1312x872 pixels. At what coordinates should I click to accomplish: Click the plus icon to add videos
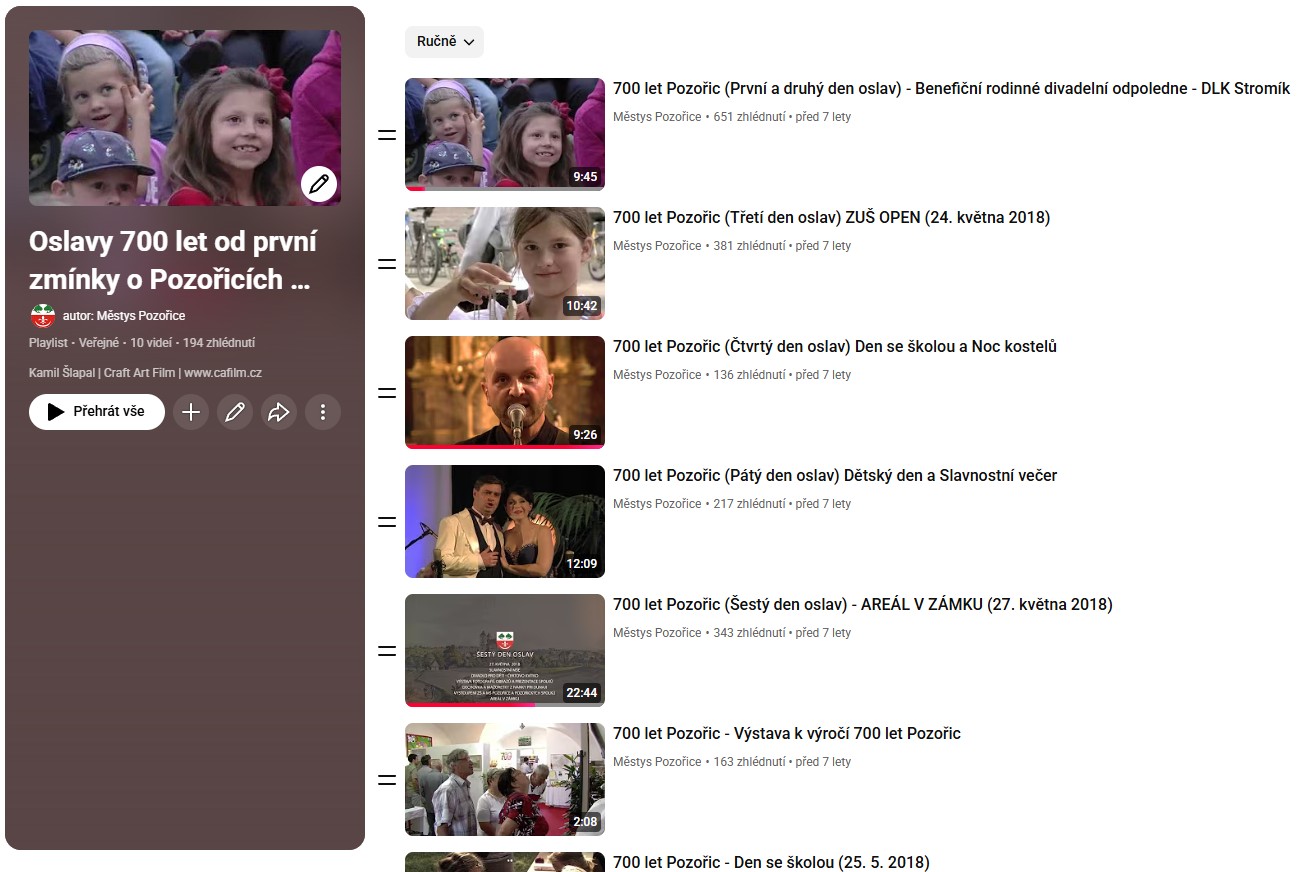191,412
